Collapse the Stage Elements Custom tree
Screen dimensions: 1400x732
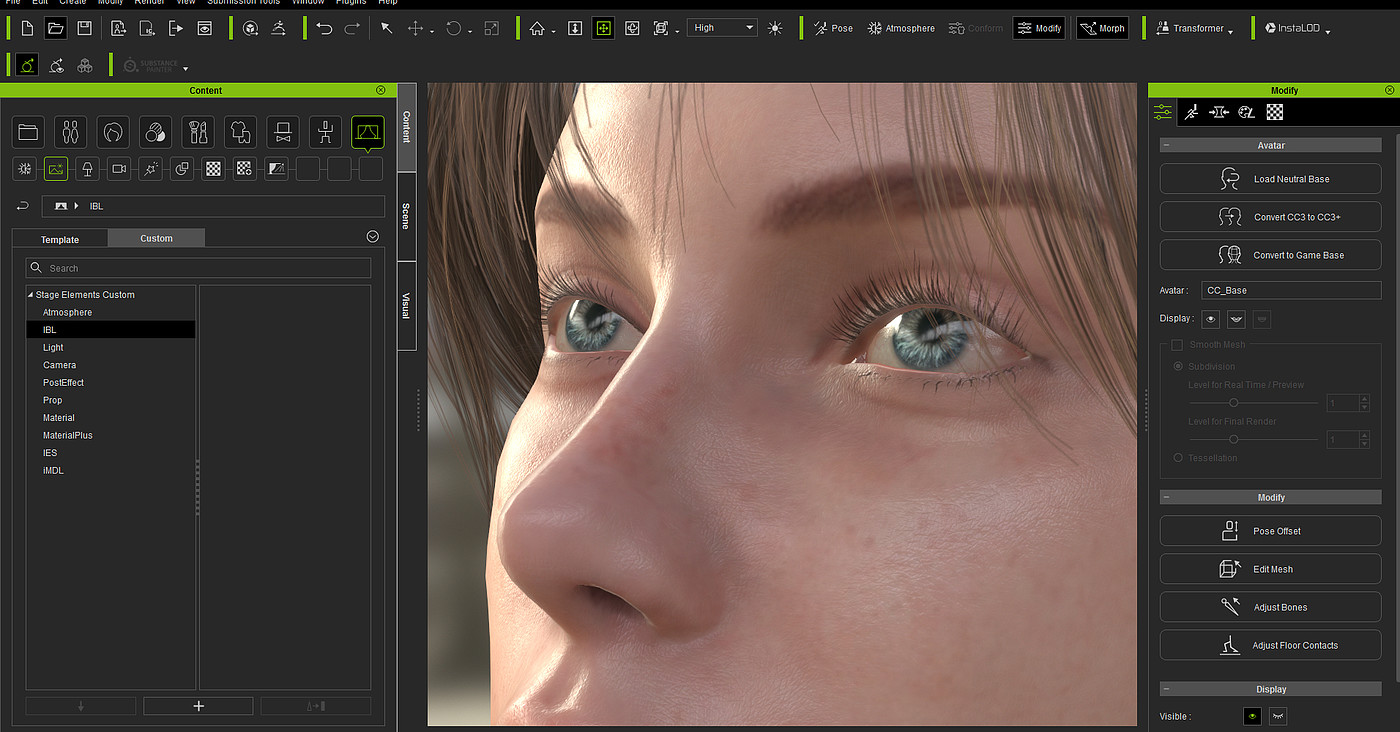point(30,295)
